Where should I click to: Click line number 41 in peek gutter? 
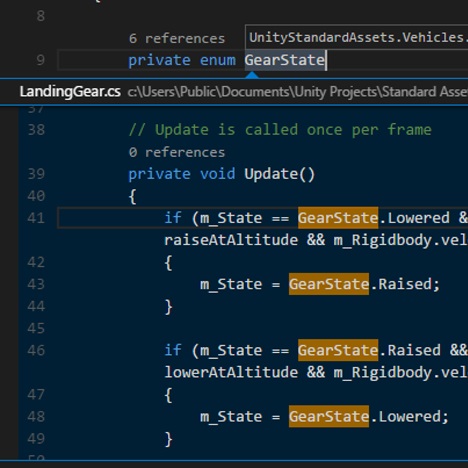click(x=36, y=218)
